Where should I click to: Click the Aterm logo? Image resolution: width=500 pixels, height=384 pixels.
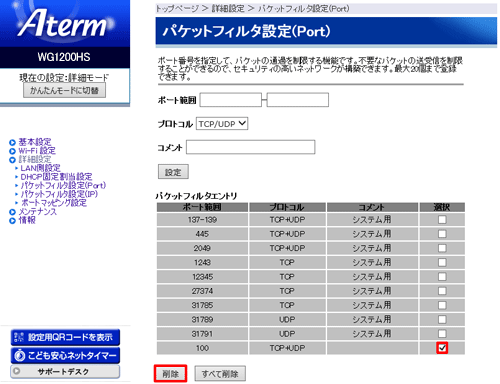pyautogui.click(x=63, y=23)
